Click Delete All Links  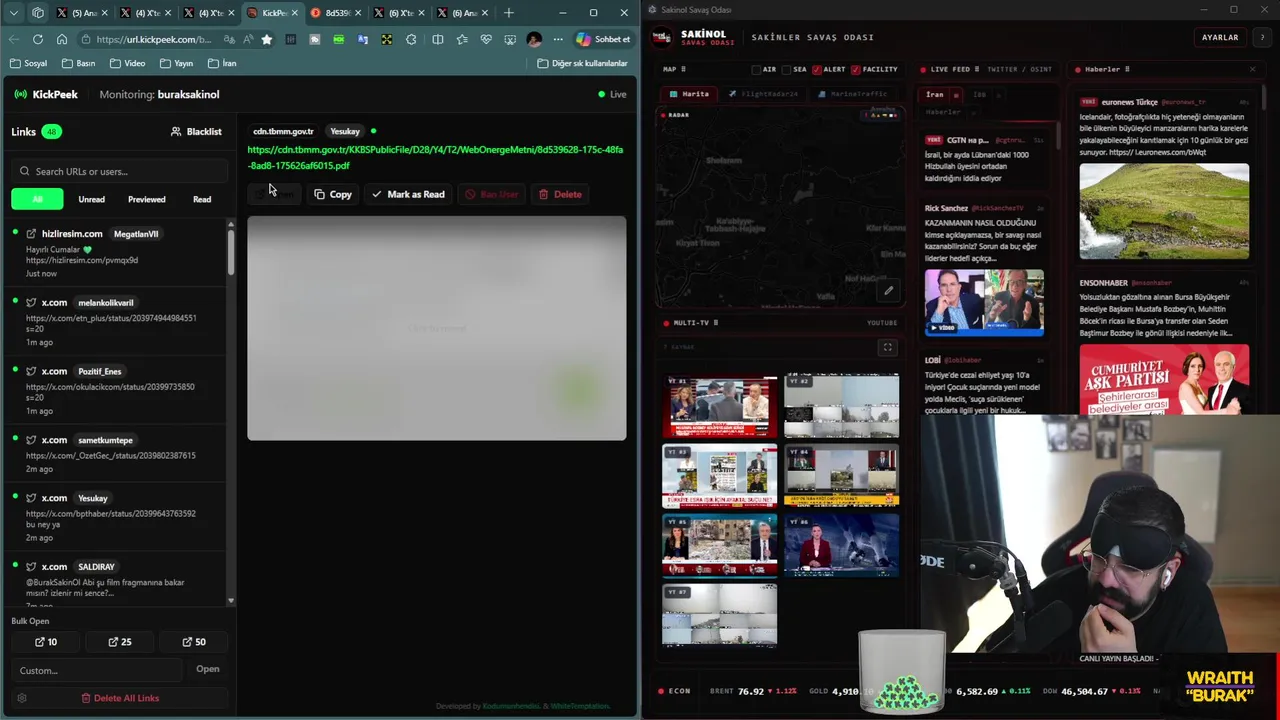[x=120, y=698]
